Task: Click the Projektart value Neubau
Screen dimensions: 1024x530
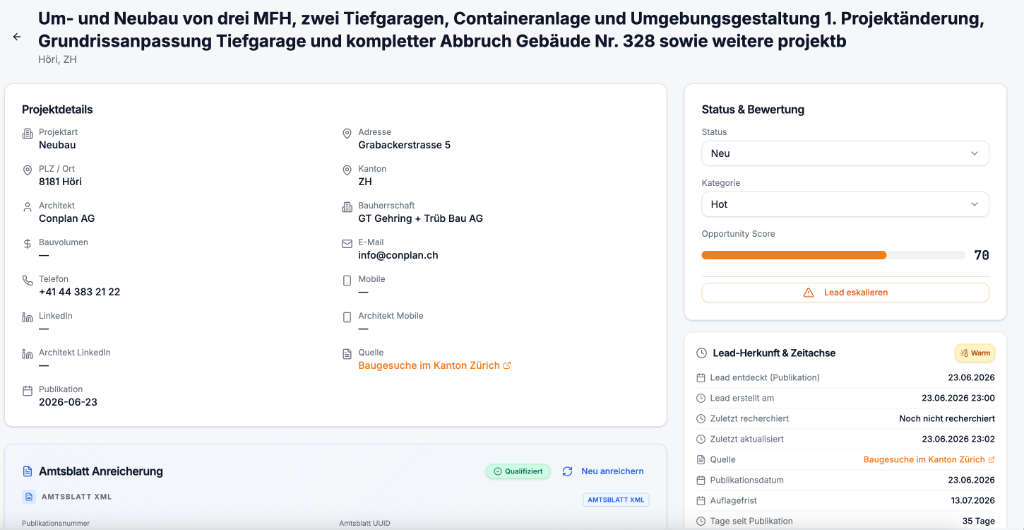Action: pos(57,145)
